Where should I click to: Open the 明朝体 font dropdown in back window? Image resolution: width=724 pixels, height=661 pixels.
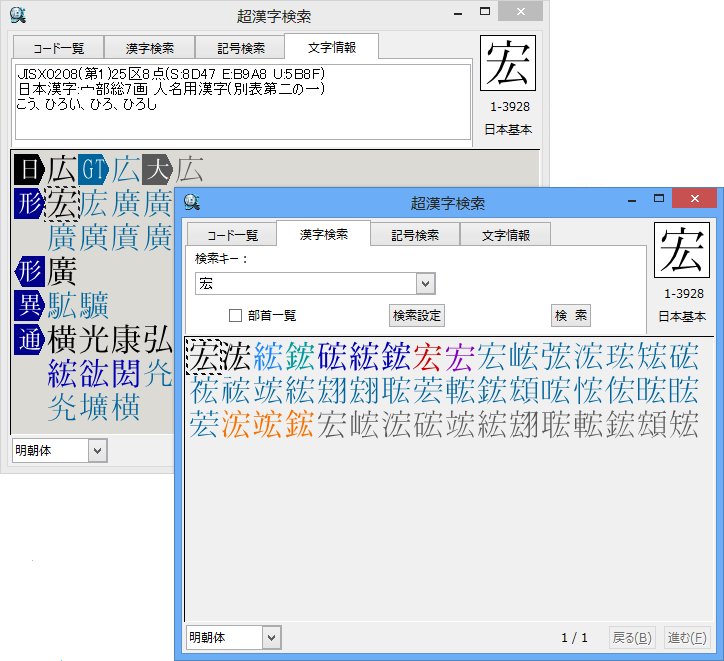coord(96,451)
